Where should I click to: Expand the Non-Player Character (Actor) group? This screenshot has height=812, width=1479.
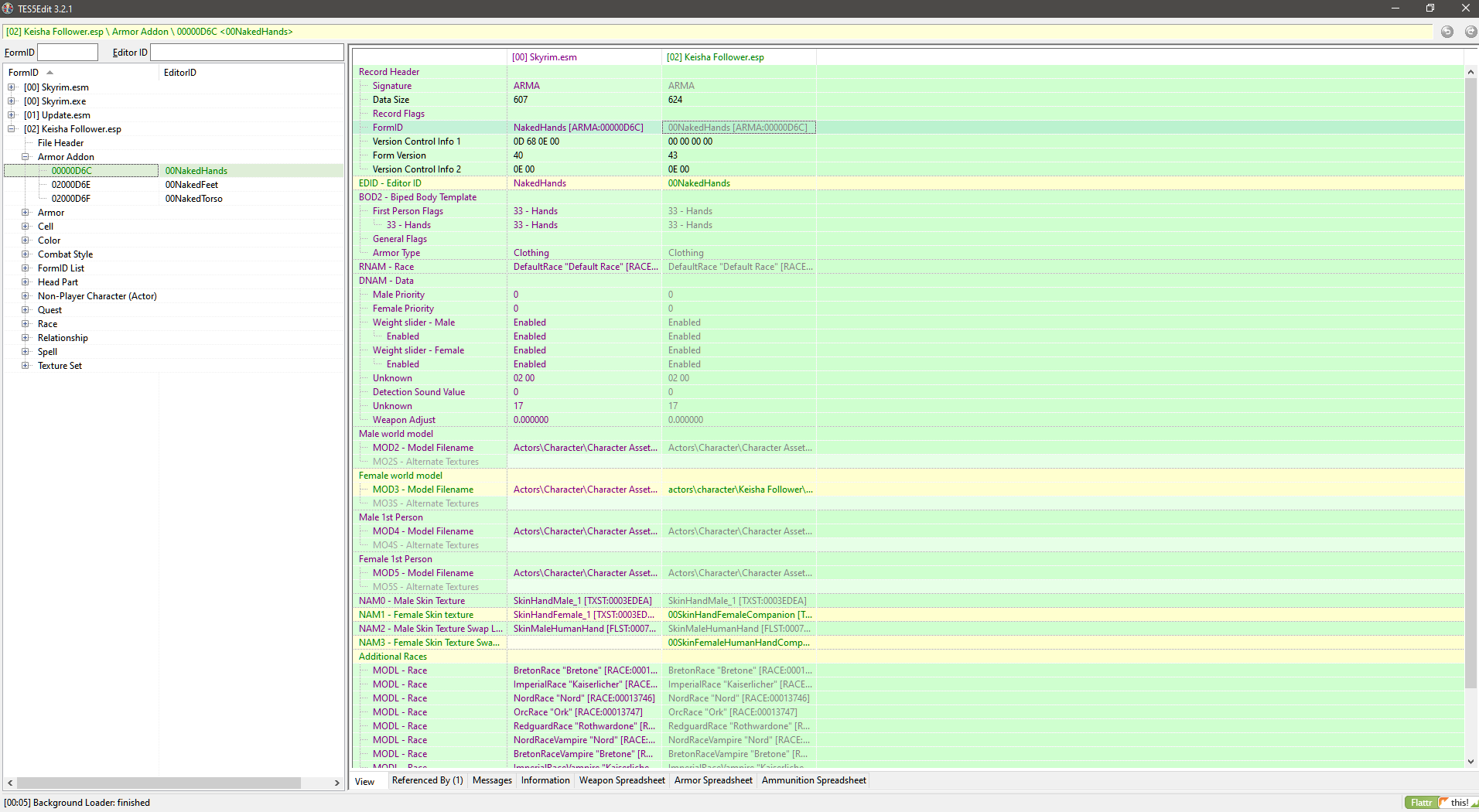click(x=26, y=296)
